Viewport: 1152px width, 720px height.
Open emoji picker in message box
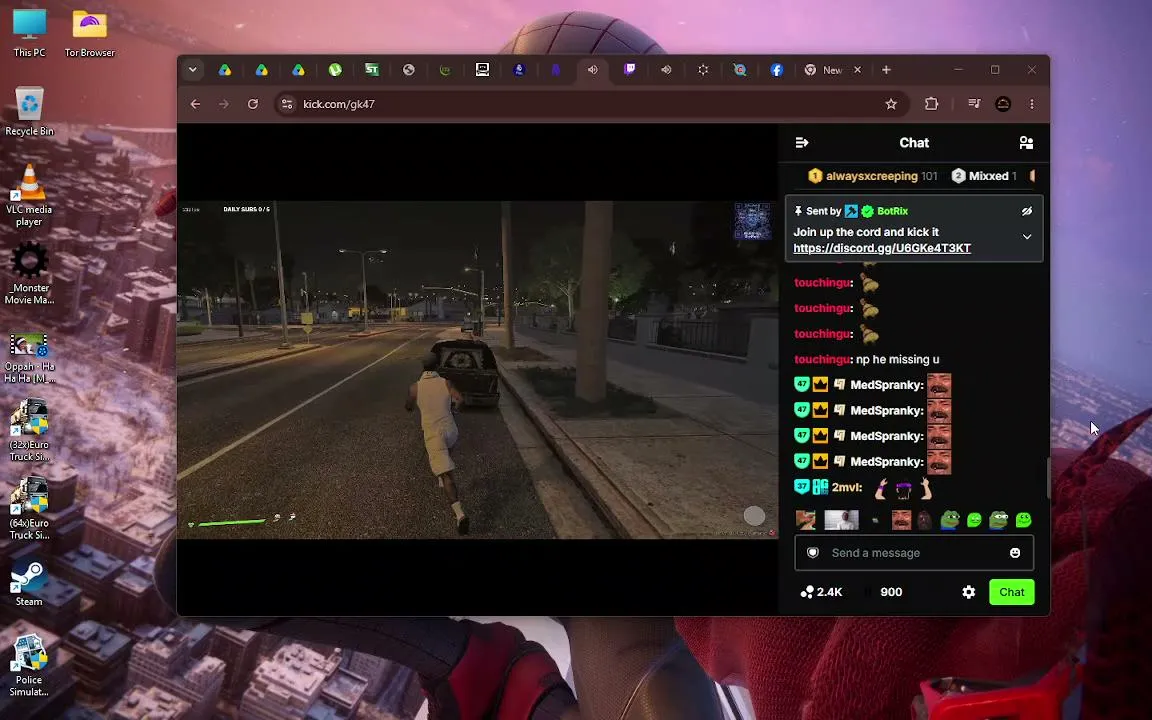pos(1015,552)
